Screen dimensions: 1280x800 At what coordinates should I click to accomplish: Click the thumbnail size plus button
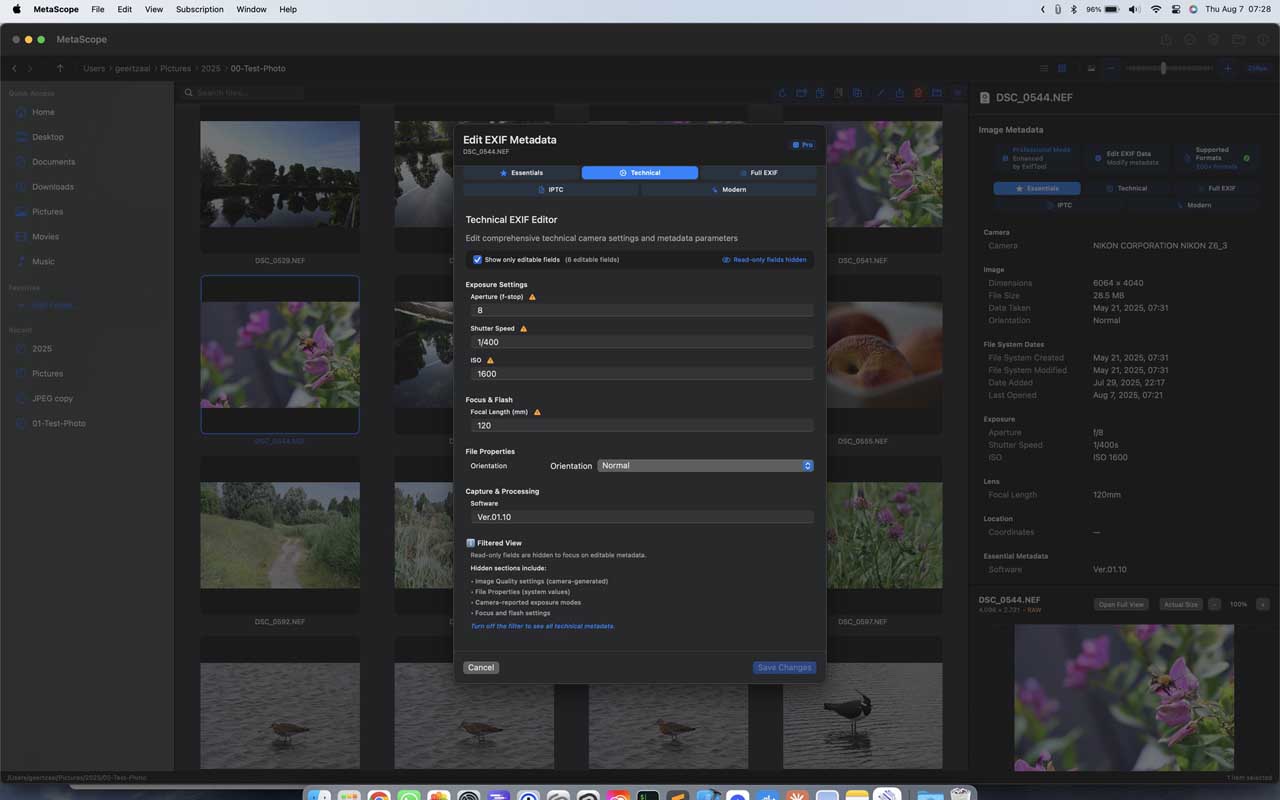(1228, 69)
